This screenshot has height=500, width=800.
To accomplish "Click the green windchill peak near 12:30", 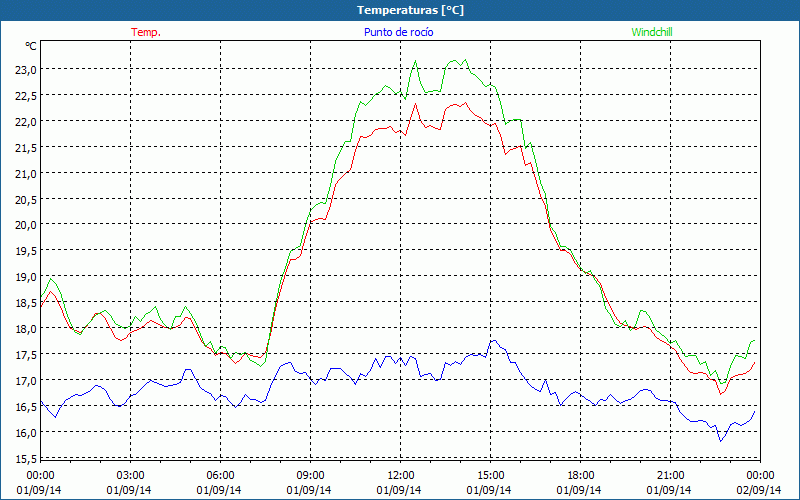I will [x=415, y=61].
